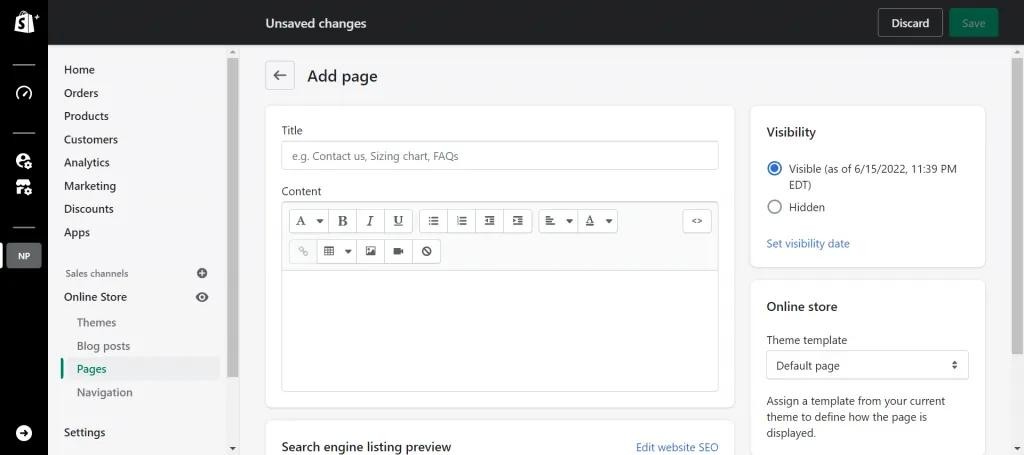The width and height of the screenshot is (1024, 455).
Task: Open the dashboard speedometer icon
Action: (24, 93)
